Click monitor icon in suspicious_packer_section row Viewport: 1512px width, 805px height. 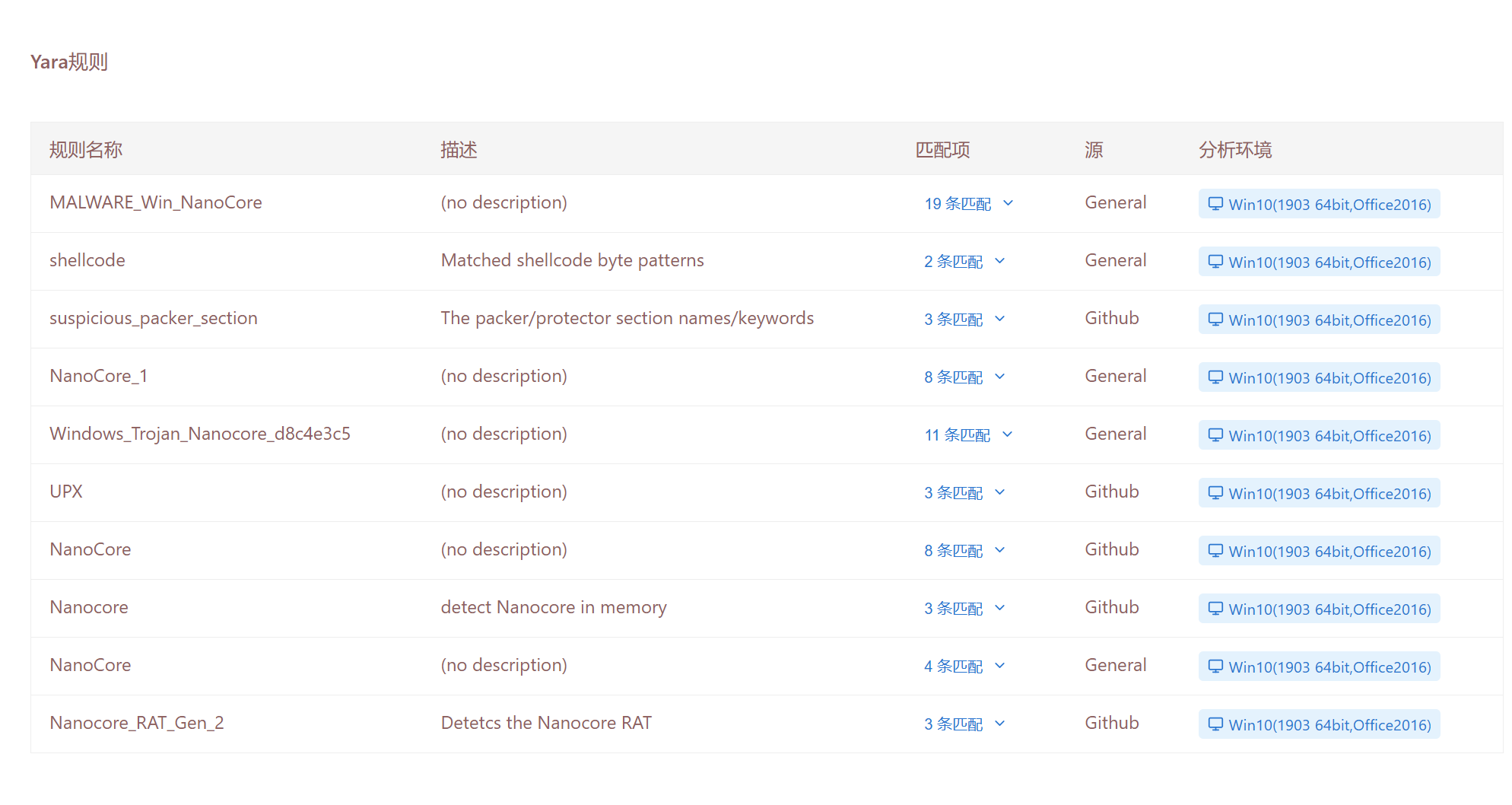click(x=1215, y=320)
